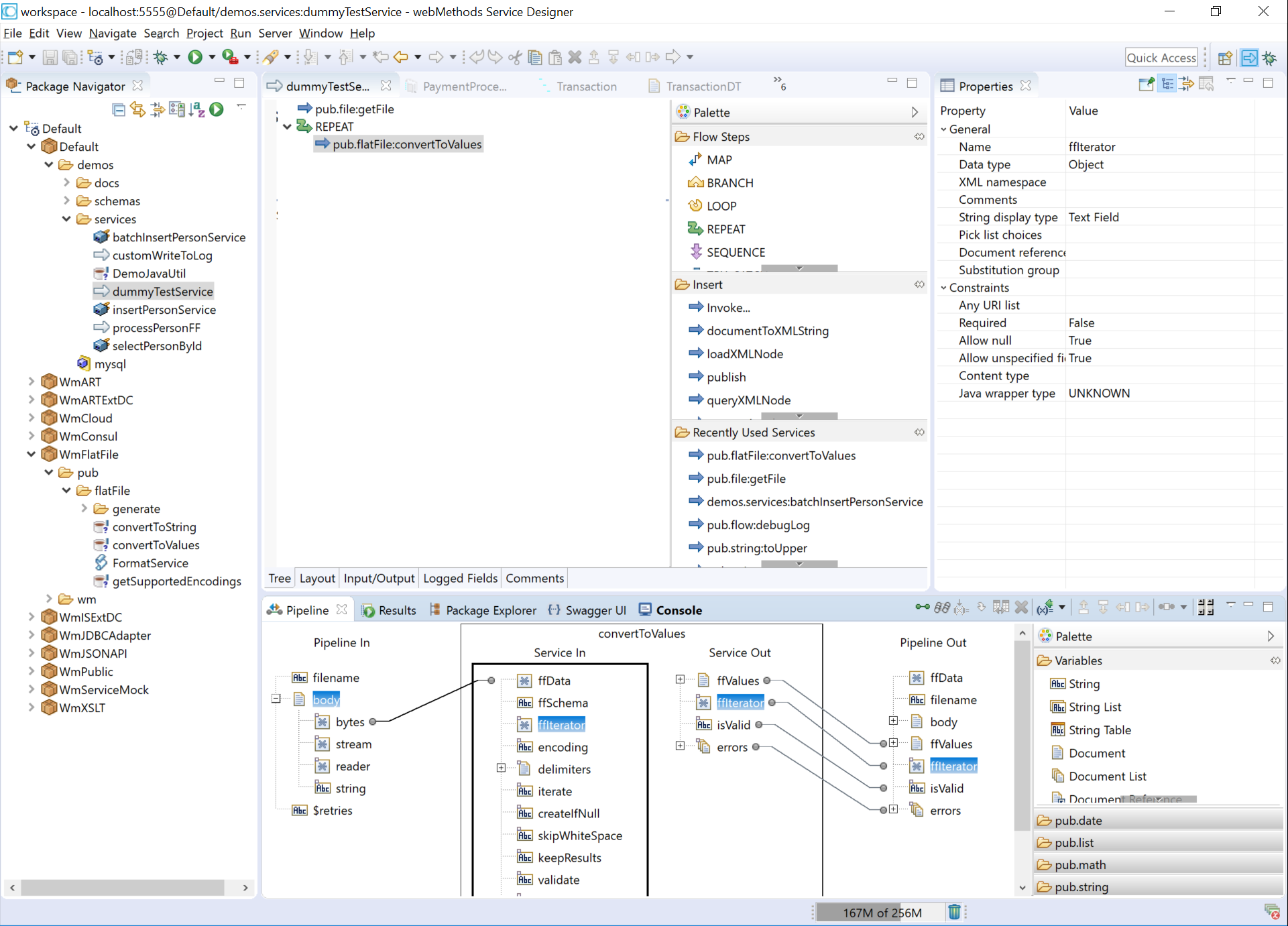Toggle Show Advanced Properties in Properties panel
This screenshot has width=1288, height=926.
pos(1187,84)
